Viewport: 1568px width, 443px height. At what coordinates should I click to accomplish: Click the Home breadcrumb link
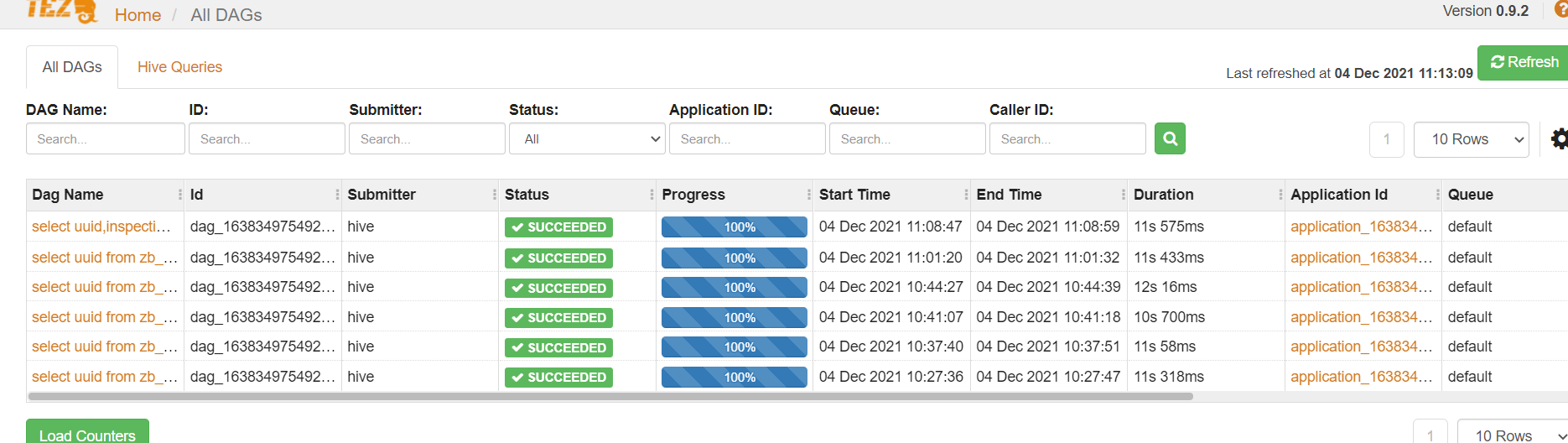[x=138, y=15]
